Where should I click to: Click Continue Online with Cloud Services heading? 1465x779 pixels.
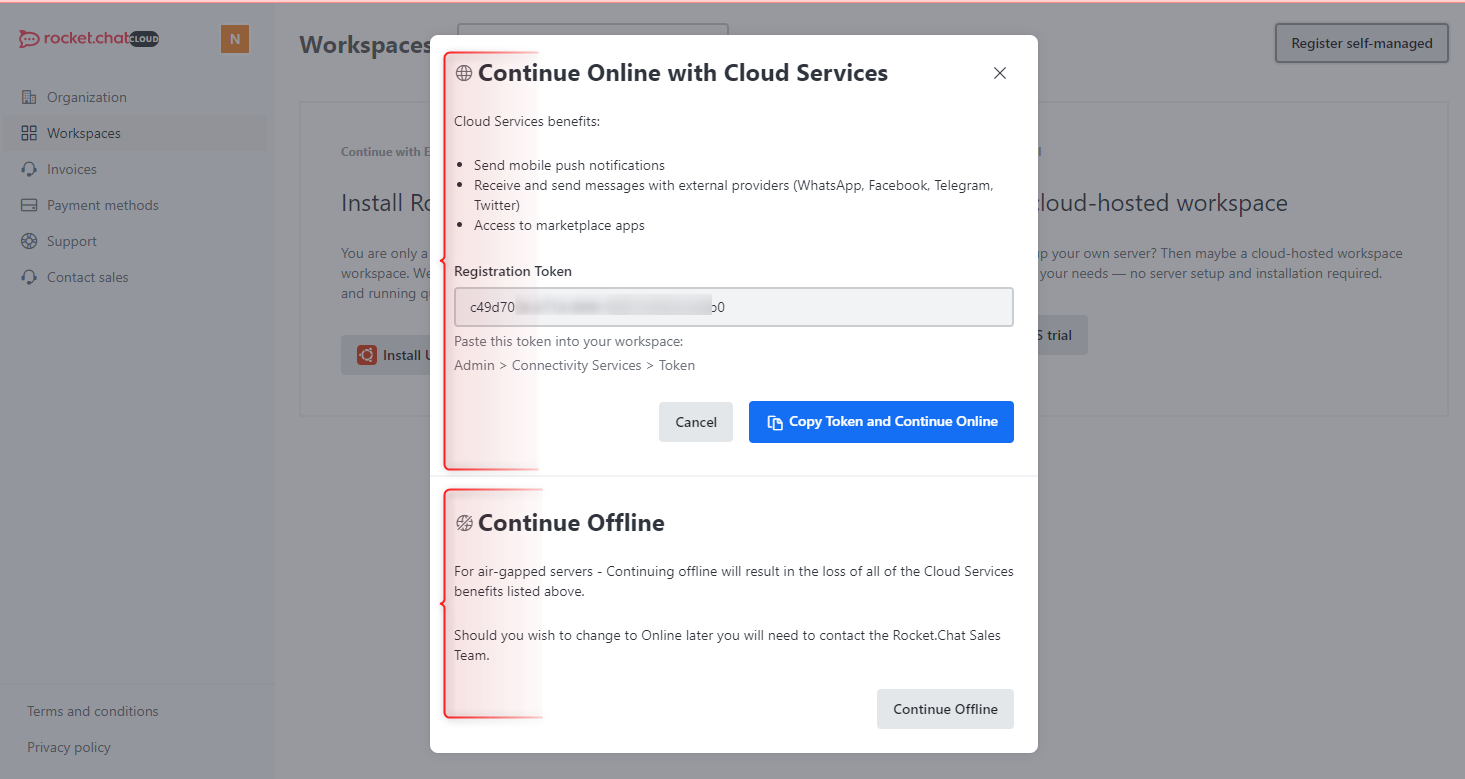(x=683, y=73)
